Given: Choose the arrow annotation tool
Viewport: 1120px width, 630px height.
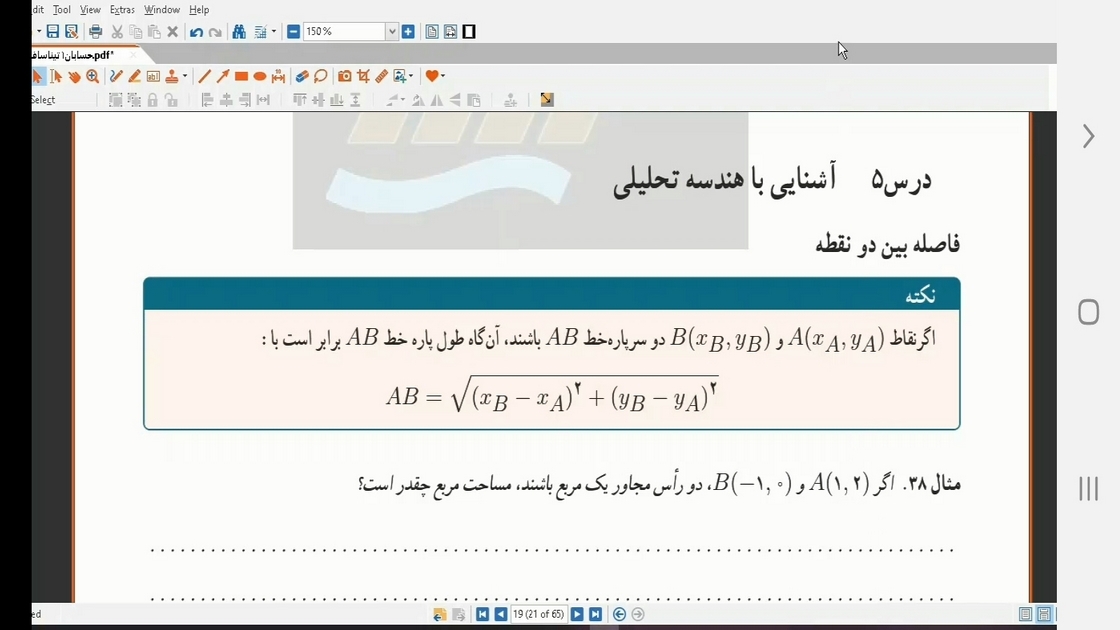Looking at the screenshot, I should 223,76.
